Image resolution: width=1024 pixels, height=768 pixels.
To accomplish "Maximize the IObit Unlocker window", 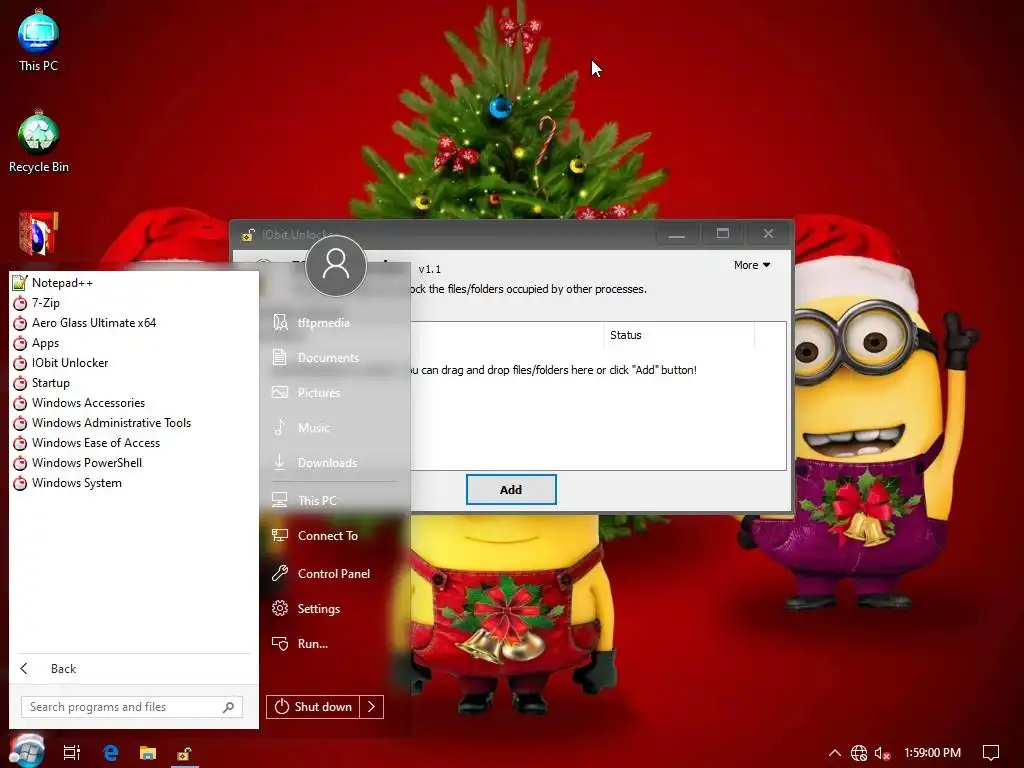I will 722,234.
